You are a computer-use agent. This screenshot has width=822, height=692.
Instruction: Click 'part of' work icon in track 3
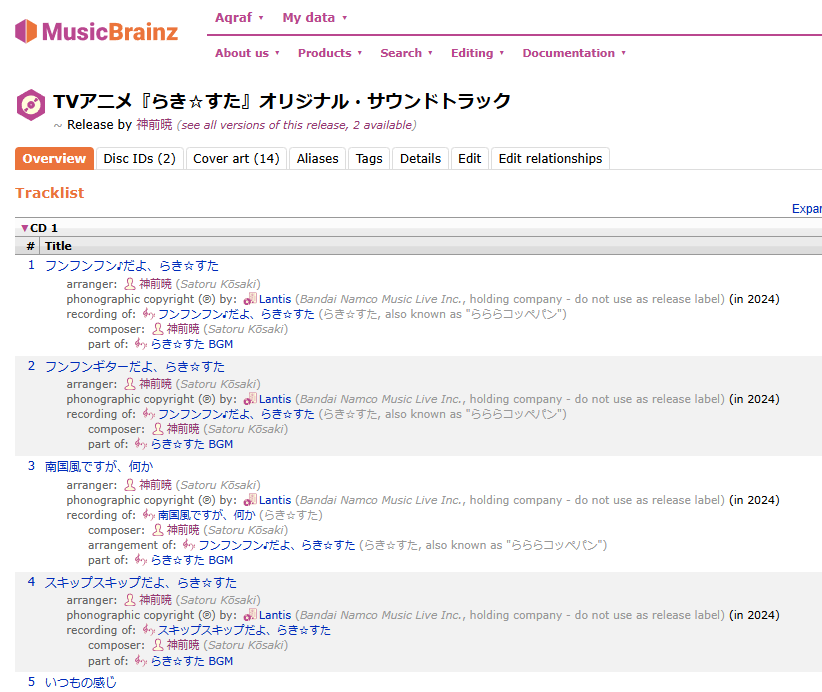(x=140, y=560)
